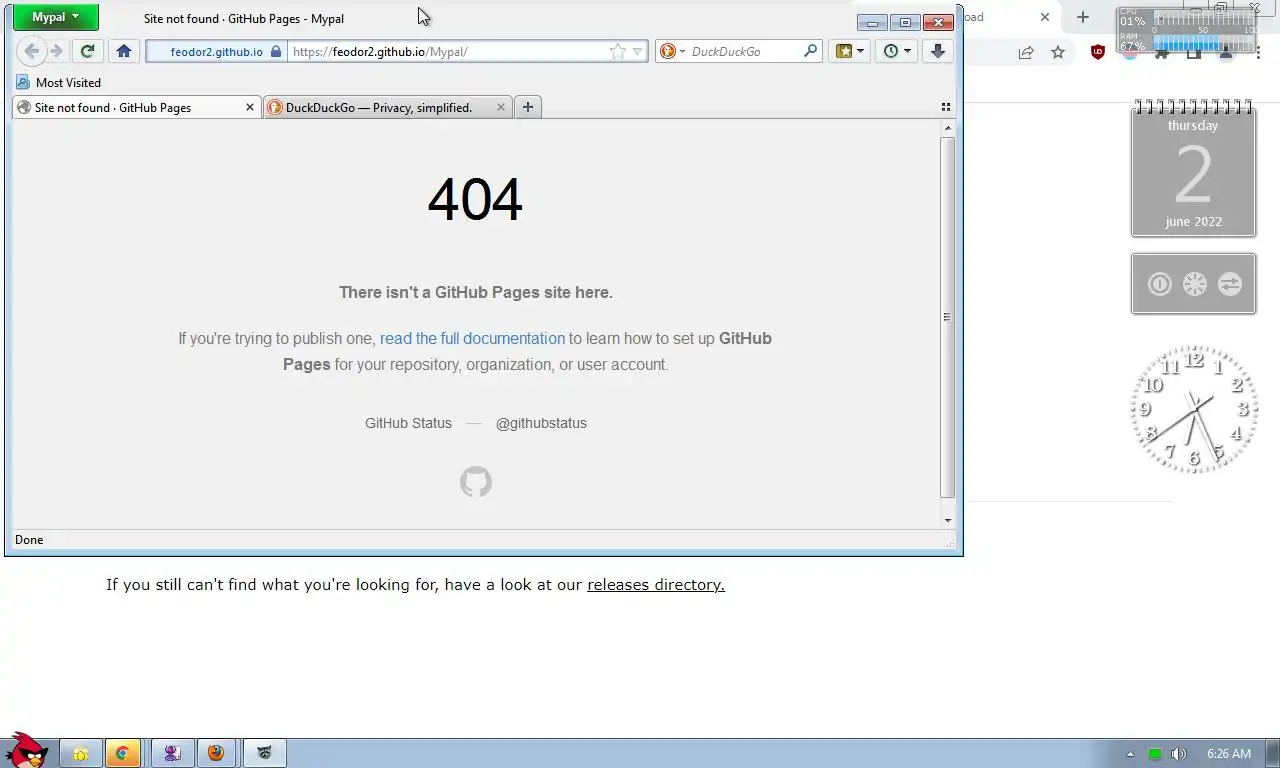
Task: Click the Chrome share page icon
Action: [x=1026, y=53]
